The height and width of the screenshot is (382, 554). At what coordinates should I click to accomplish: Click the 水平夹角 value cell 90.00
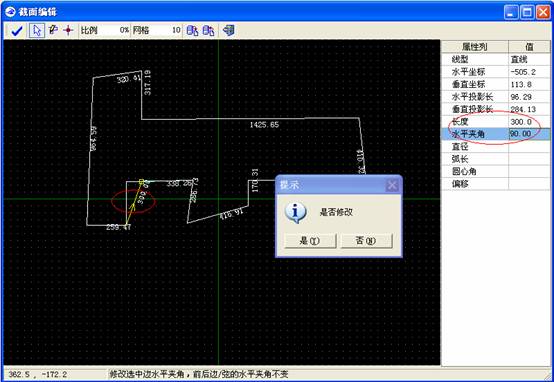click(x=529, y=134)
